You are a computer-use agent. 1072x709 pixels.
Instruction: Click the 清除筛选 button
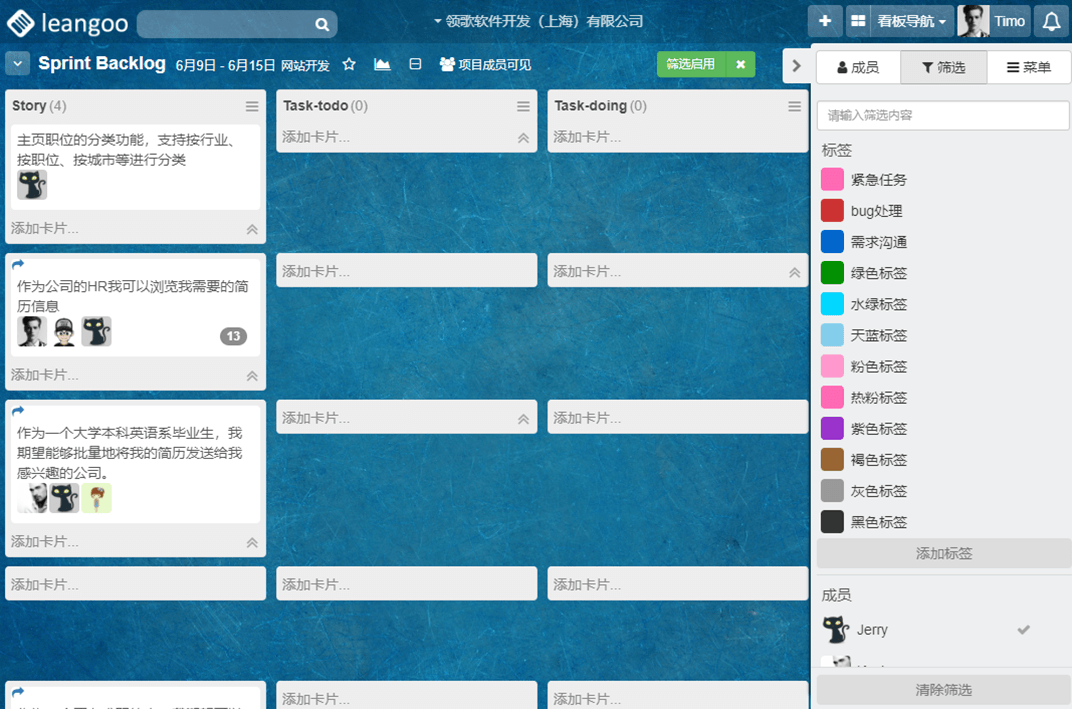coord(943,690)
